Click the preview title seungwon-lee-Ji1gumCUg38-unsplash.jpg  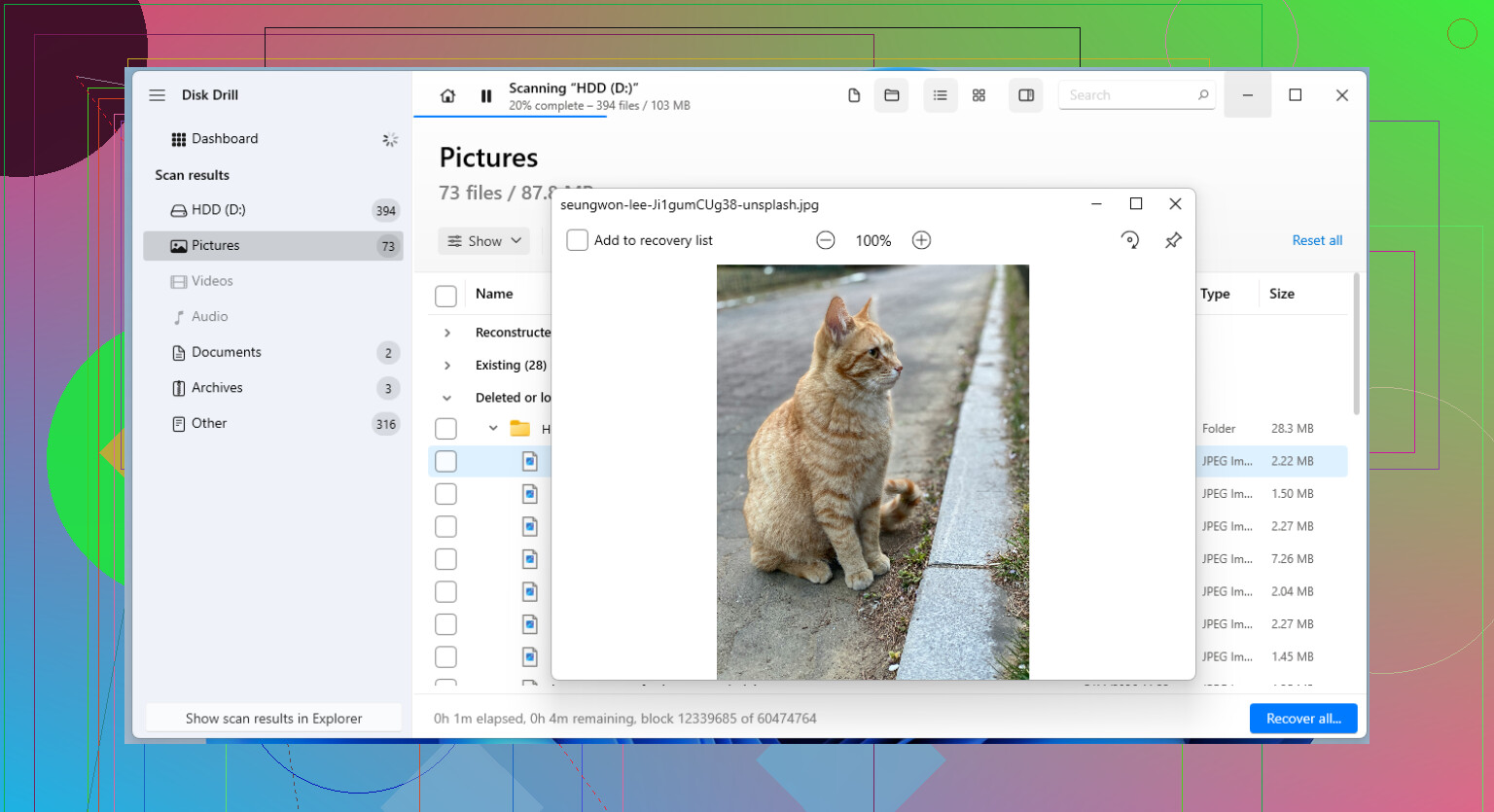coord(690,205)
